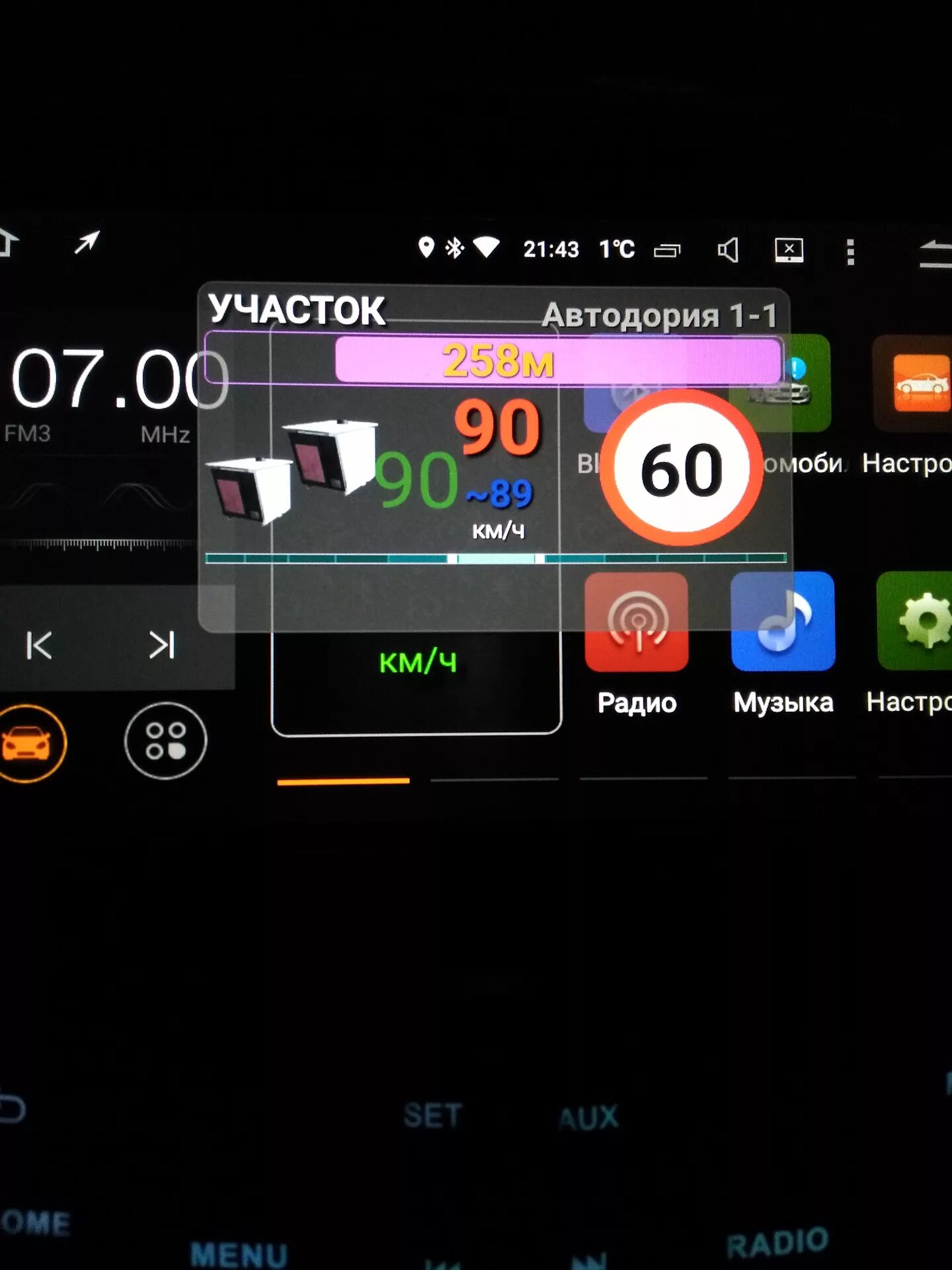
Task: Tap the Музыка label text
Action: point(783,702)
